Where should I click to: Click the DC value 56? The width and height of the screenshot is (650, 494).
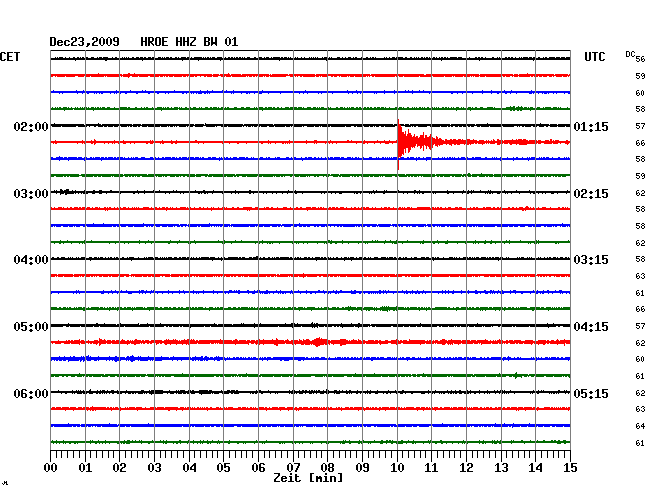640,59
